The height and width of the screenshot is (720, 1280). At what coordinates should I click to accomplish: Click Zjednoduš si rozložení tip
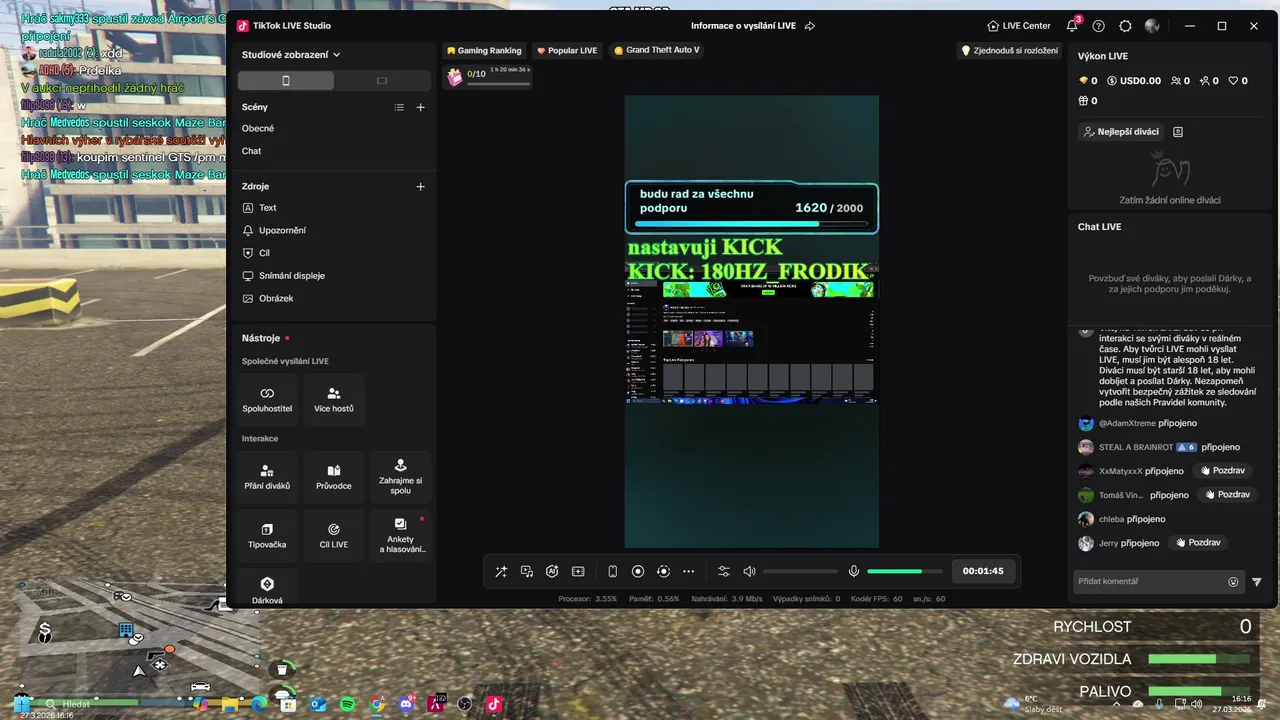pyautogui.click(x=1009, y=50)
